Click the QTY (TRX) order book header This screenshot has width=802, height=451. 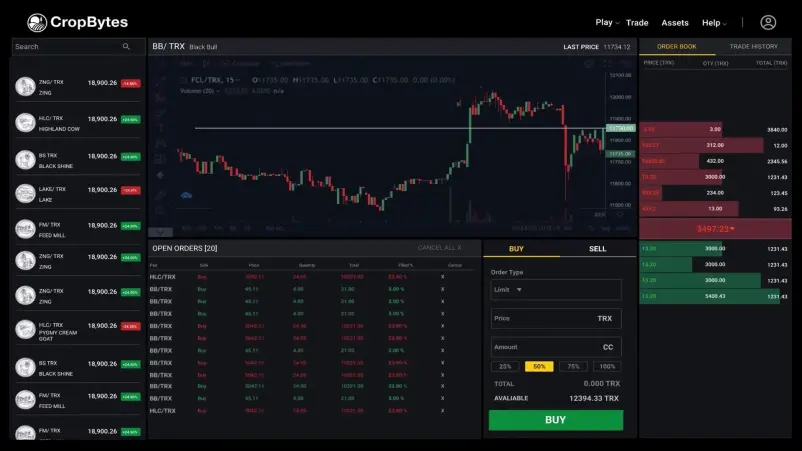(x=715, y=63)
